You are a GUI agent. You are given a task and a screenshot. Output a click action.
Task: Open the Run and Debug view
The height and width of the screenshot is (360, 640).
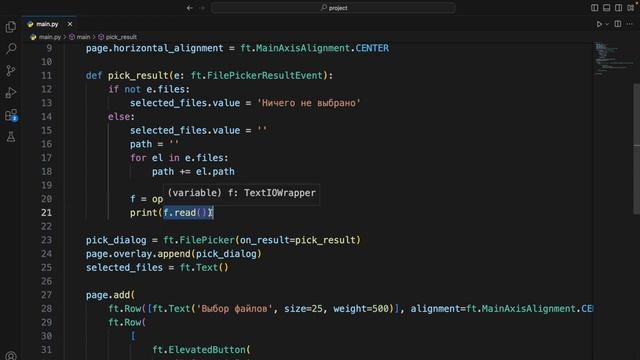(11, 93)
